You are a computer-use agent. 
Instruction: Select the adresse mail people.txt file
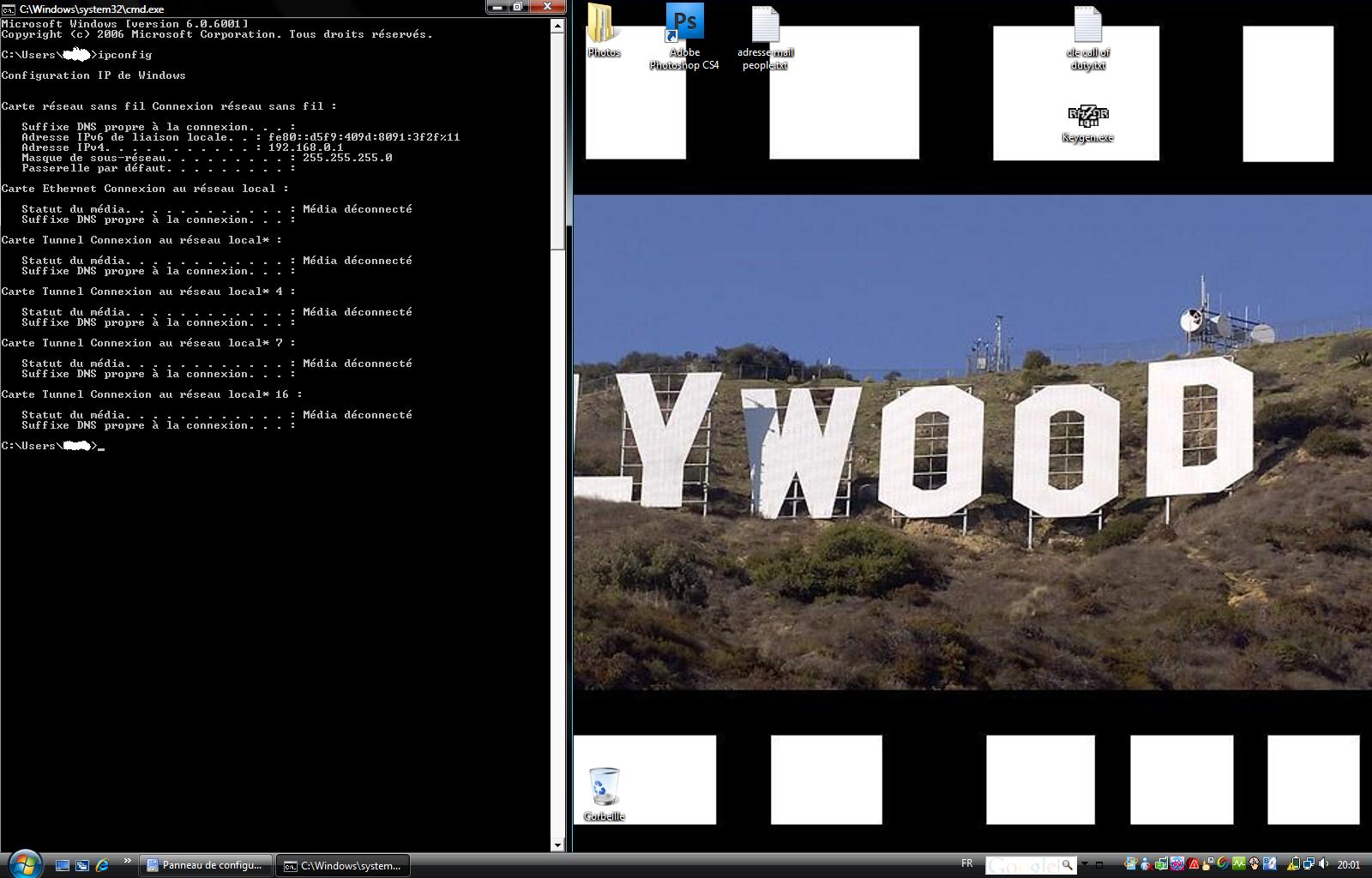coord(765,26)
